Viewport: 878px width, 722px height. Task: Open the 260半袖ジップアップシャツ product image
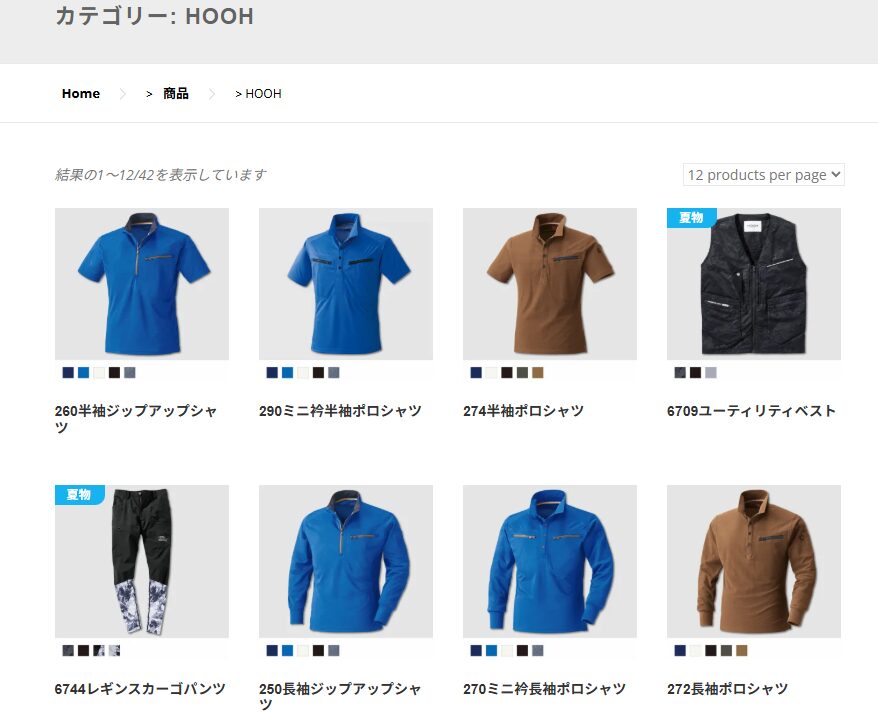[x=142, y=283]
